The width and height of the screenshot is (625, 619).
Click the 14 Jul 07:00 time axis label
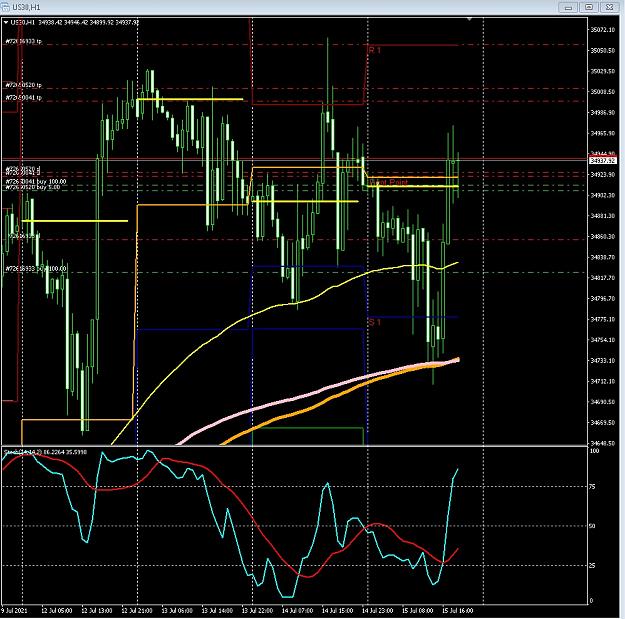tap(297, 610)
